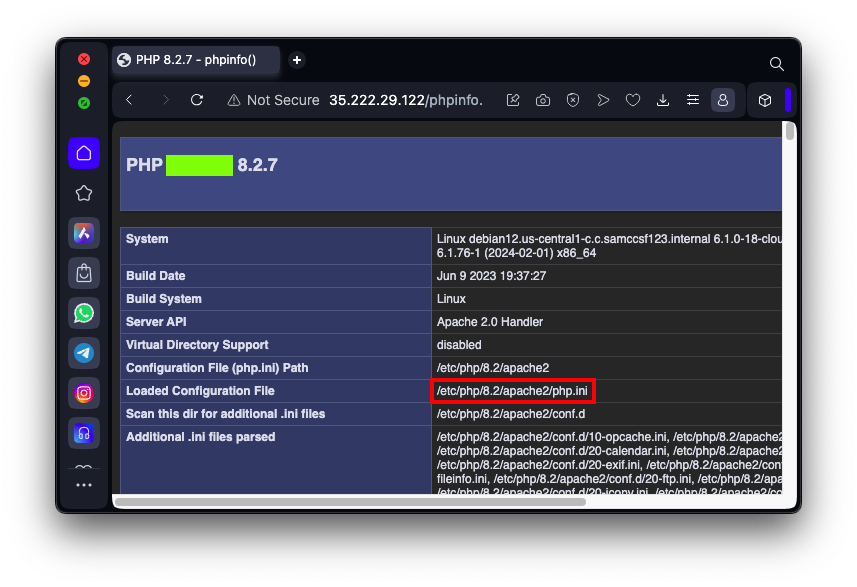Viewport: 857px width, 587px height.
Task: Open the bookmarks star in sidebar
Action: click(x=84, y=193)
